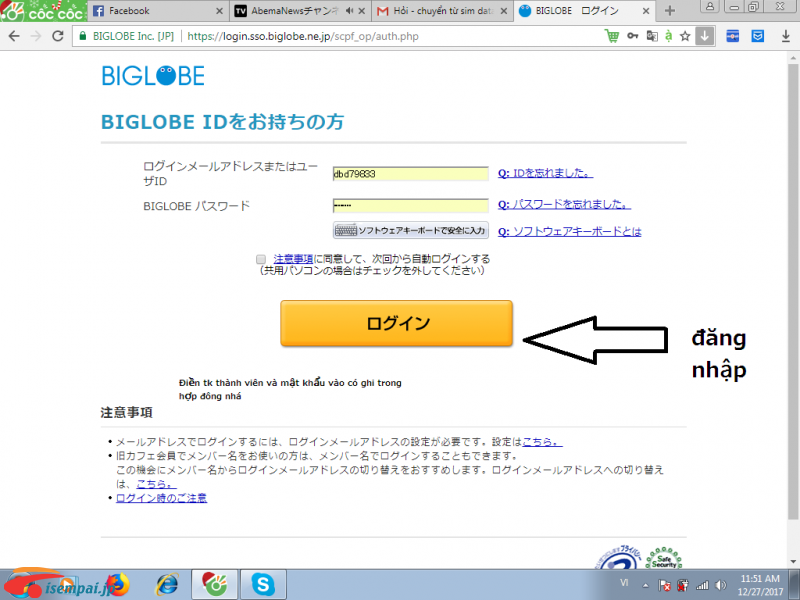
Task: Click the VI language indicator
Action: (x=624, y=583)
